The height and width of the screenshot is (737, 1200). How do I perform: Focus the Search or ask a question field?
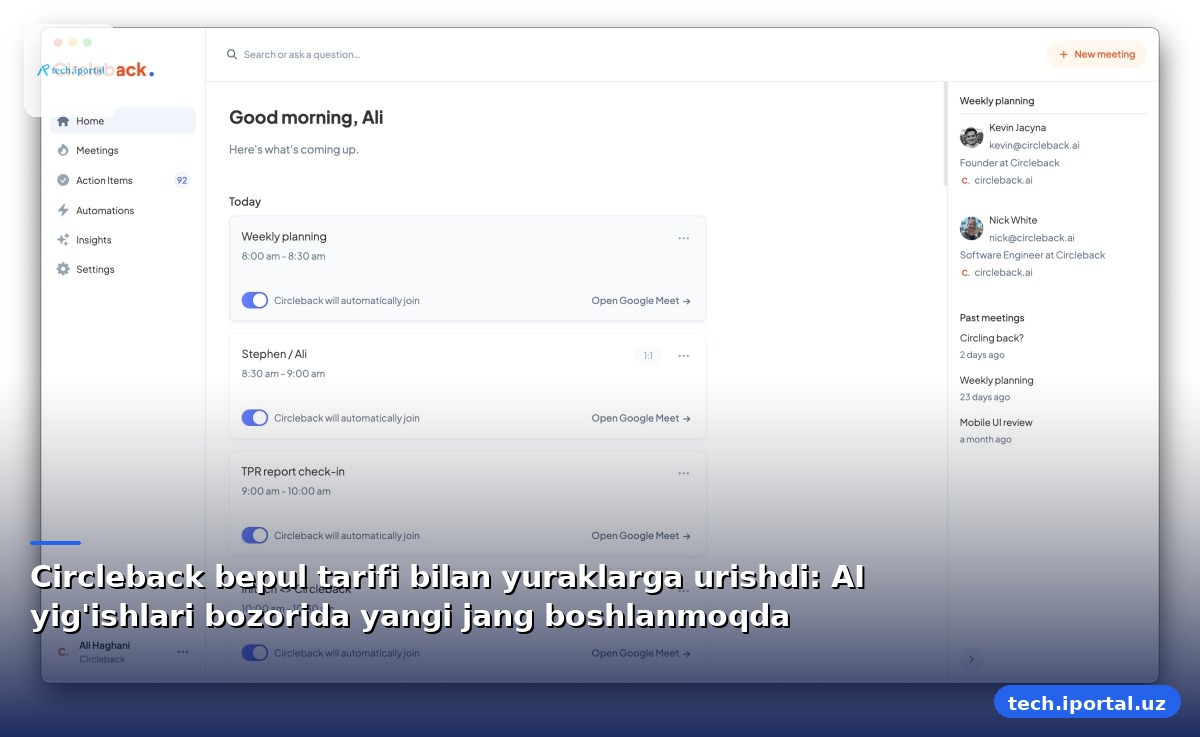click(302, 54)
